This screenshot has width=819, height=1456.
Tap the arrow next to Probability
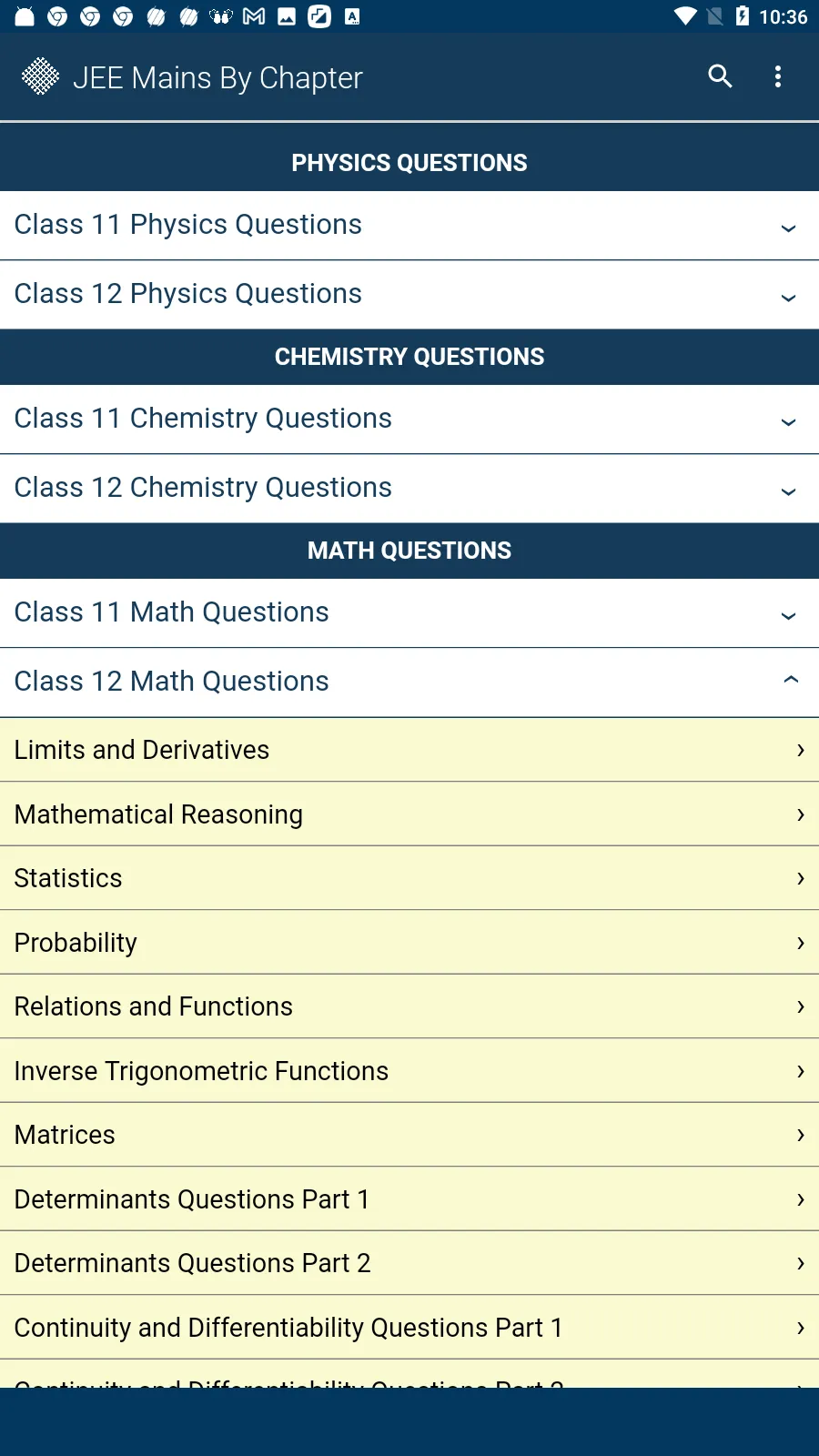click(x=800, y=943)
